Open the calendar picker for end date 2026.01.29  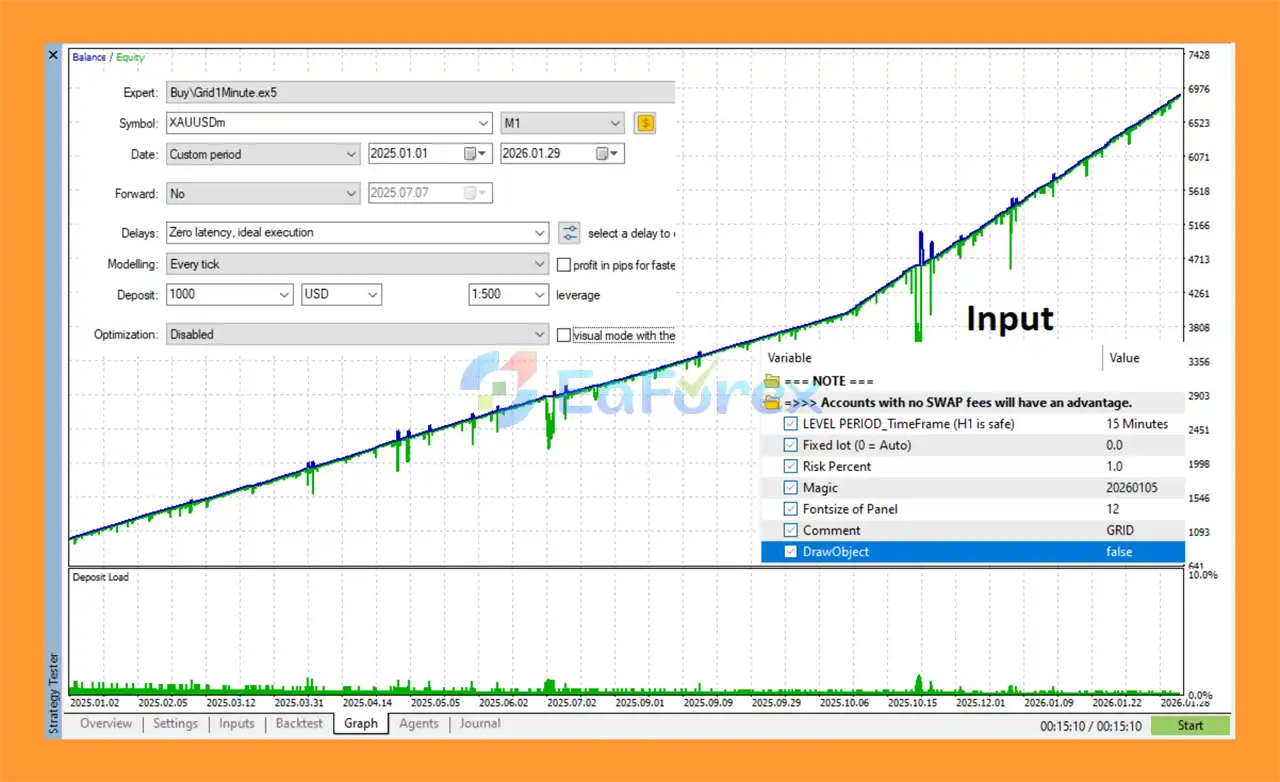[602, 153]
